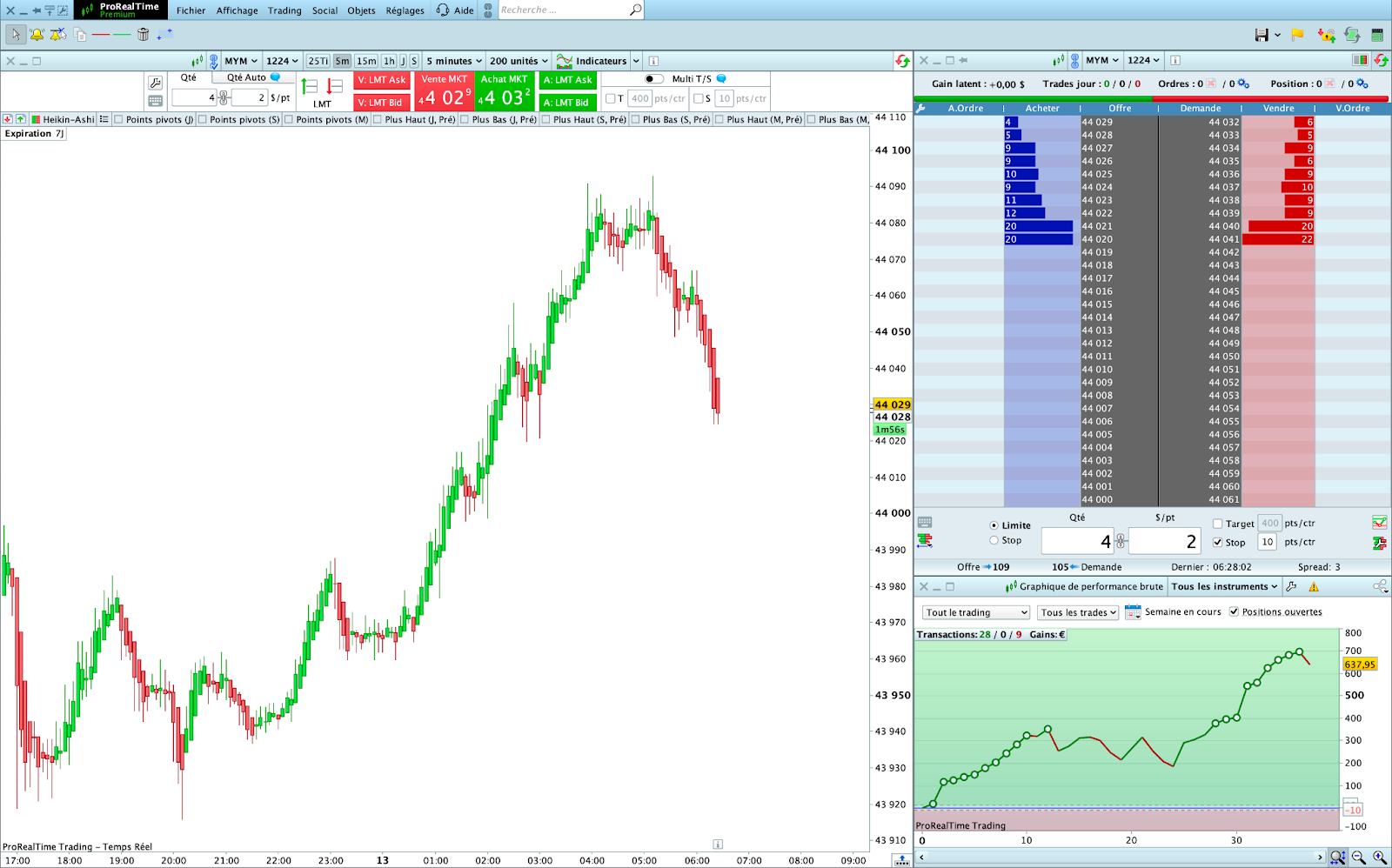Click the wrench settings icon in order bar

(155, 83)
